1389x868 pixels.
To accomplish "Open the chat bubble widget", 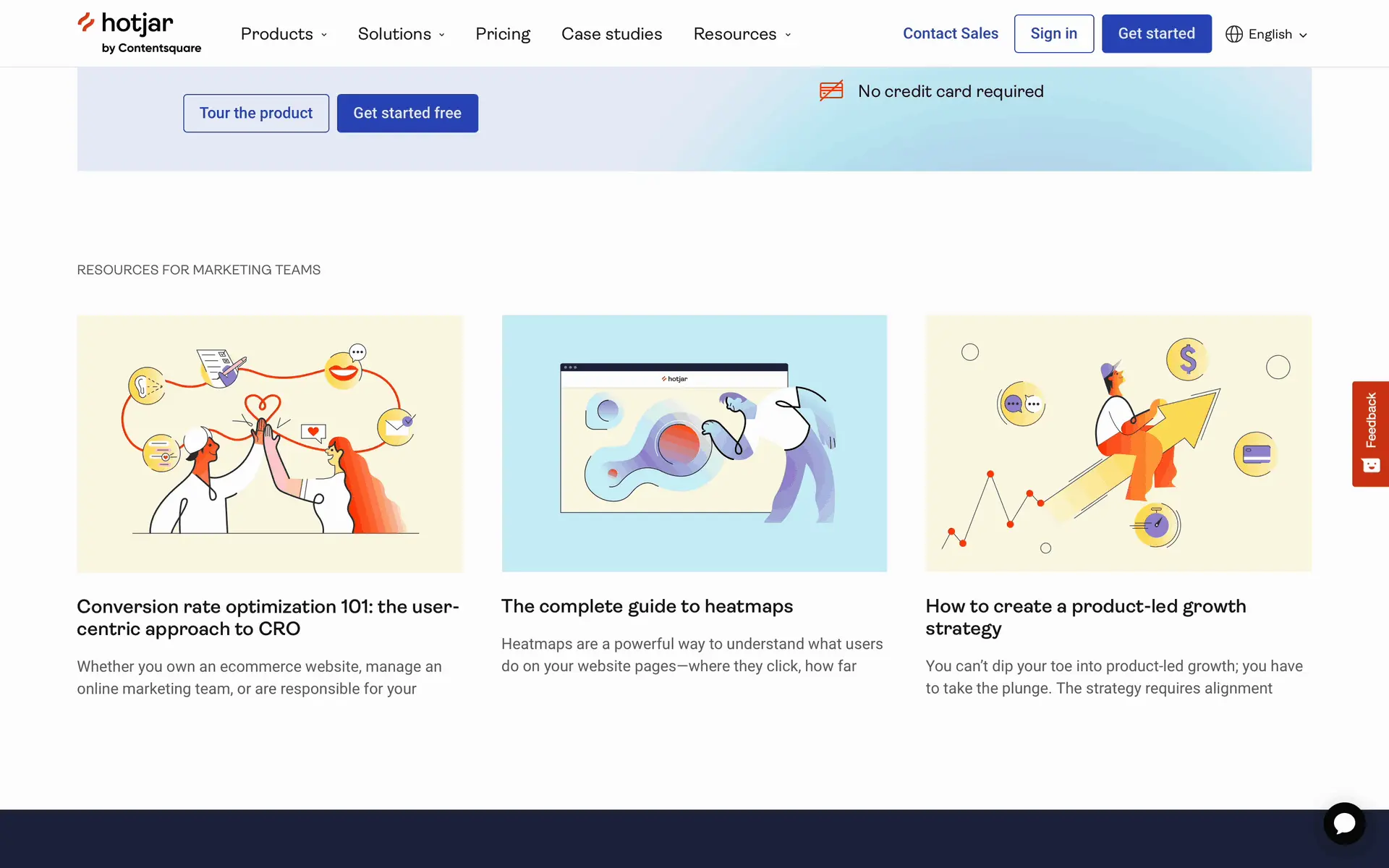I will pyautogui.click(x=1344, y=823).
